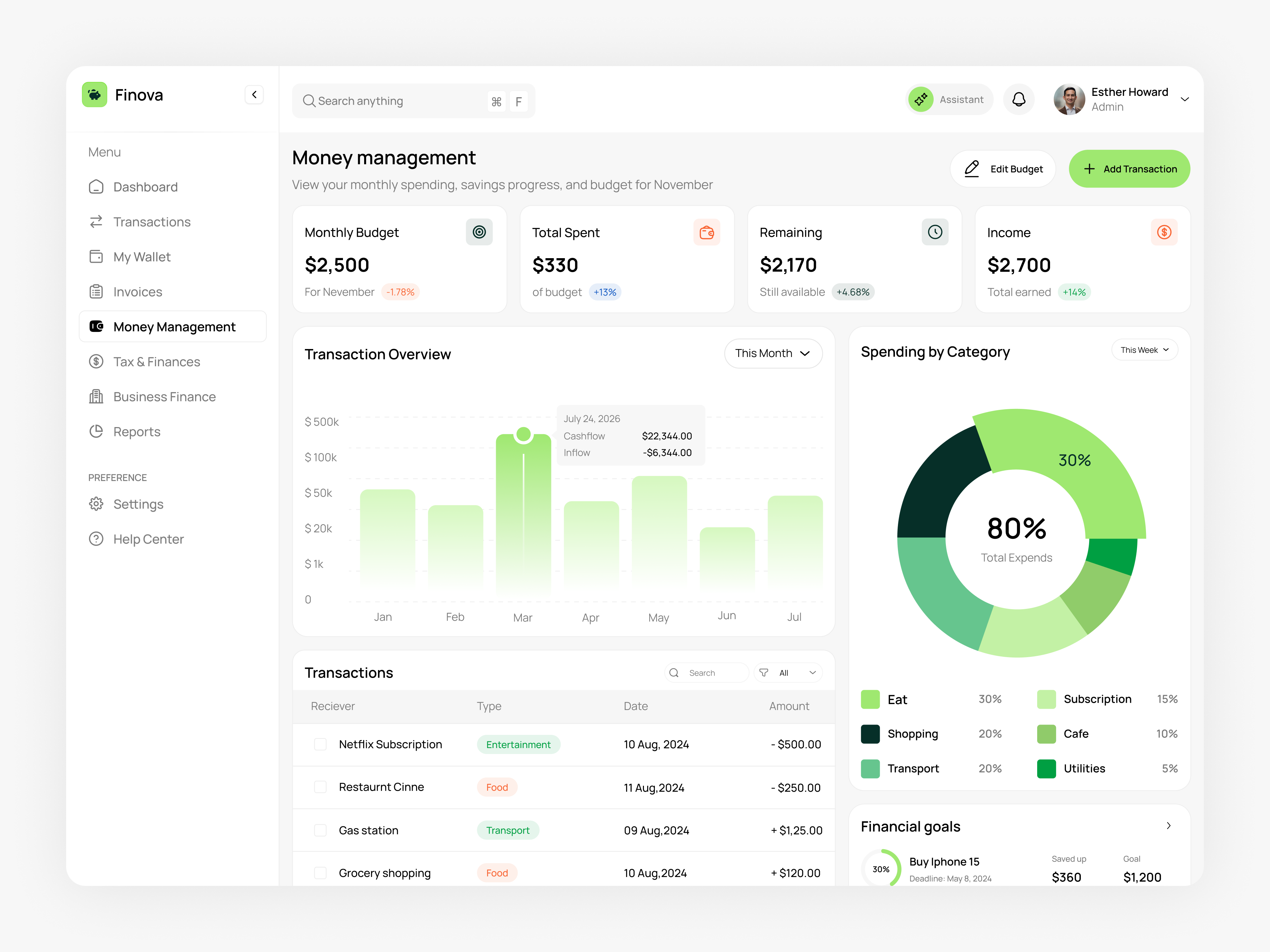This screenshot has width=1270, height=952.
Task: Click the My Wallet icon in the sidebar
Action: pos(97,257)
